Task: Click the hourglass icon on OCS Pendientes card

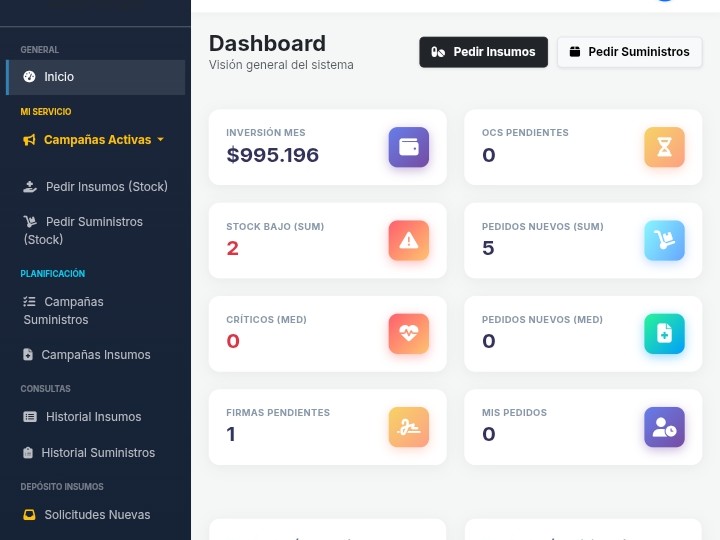Action: 664,148
